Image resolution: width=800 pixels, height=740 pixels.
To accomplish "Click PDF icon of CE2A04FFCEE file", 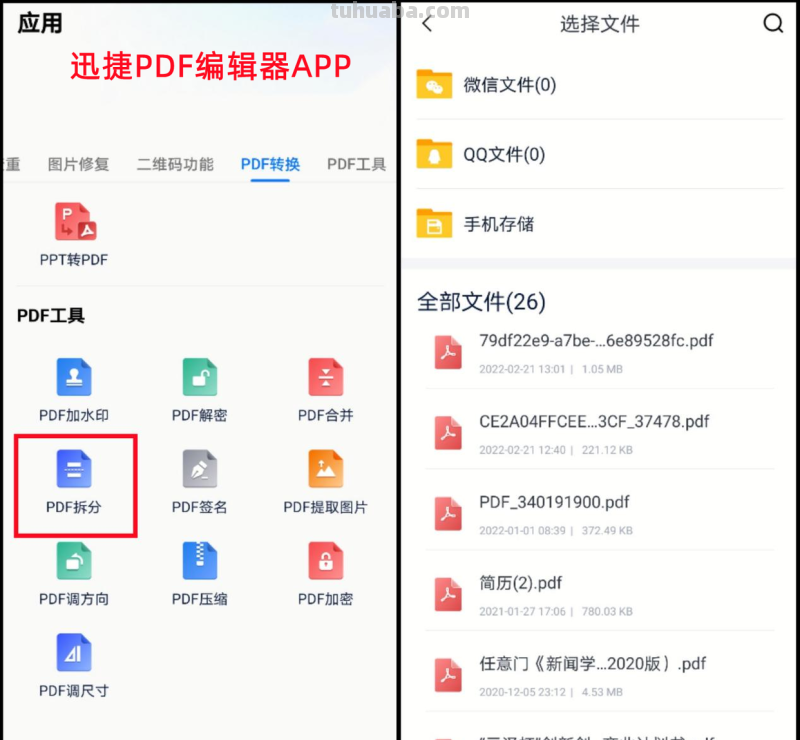I will 448,433.
